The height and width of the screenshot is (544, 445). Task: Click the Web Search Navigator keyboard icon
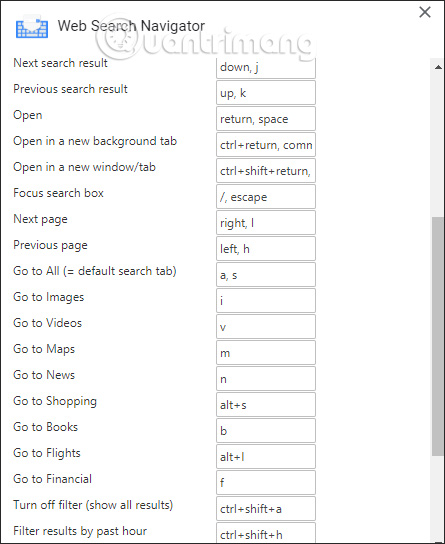pyautogui.click(x=32, y=27)
